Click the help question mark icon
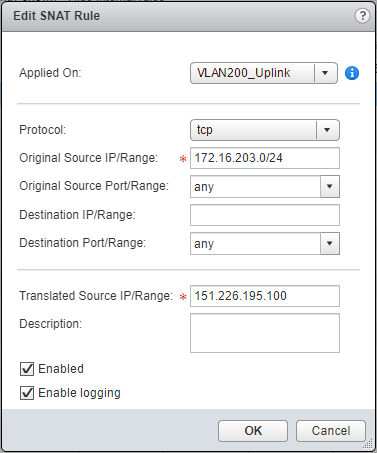This screenshot has width=377, height=453. (362, 16)
